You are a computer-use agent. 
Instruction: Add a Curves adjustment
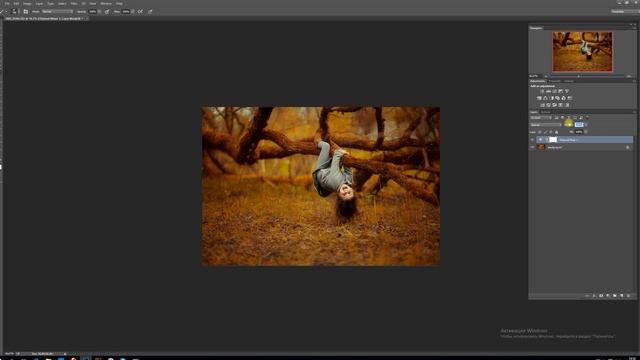coord(554,91)
